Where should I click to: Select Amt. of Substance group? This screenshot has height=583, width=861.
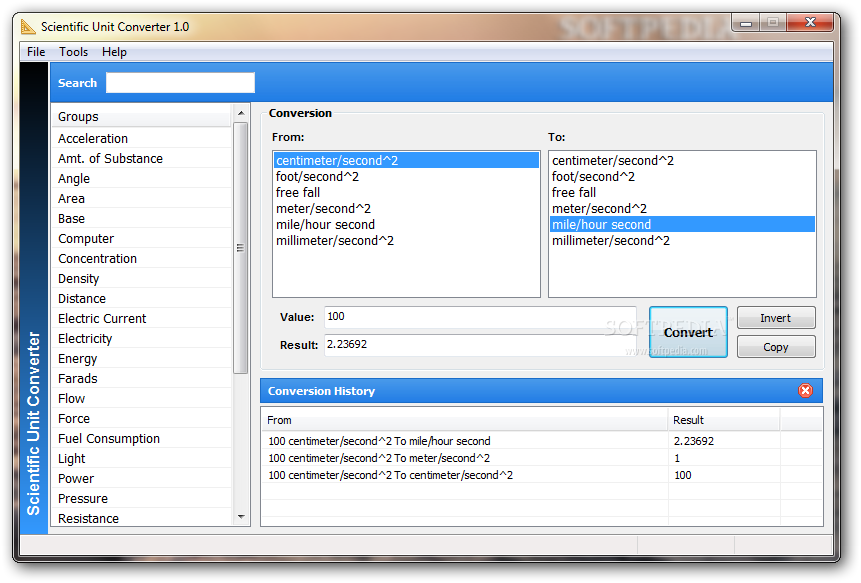pyautogui.click(x=142, y=159)
